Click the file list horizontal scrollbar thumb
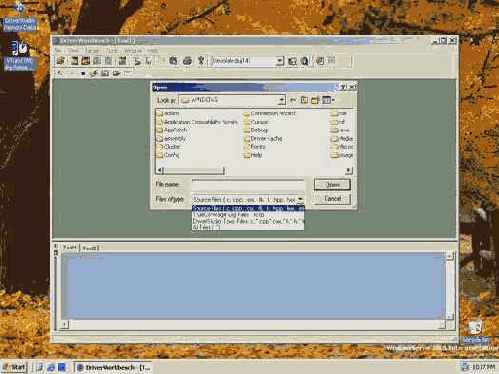Viewport: 499px width, 374px height. [x=194, y=171]
